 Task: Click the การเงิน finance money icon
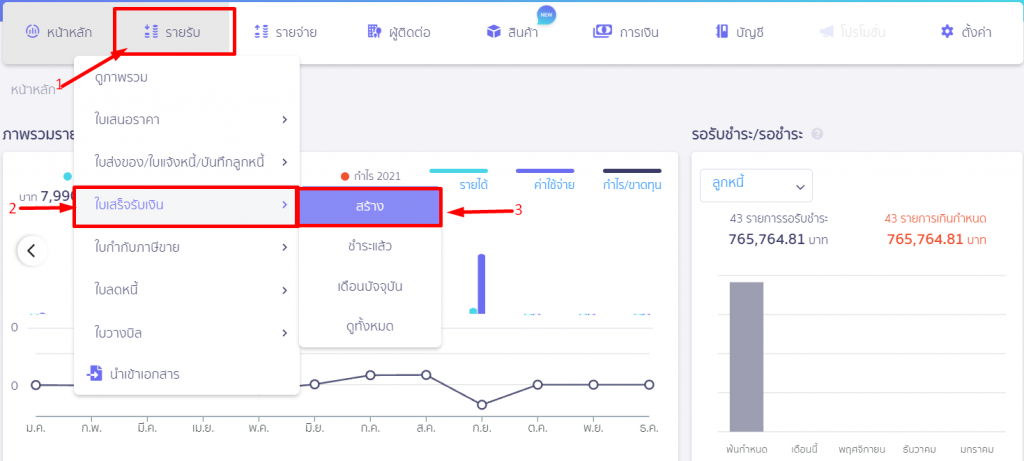pyautogui.click(x=603, y=32)
